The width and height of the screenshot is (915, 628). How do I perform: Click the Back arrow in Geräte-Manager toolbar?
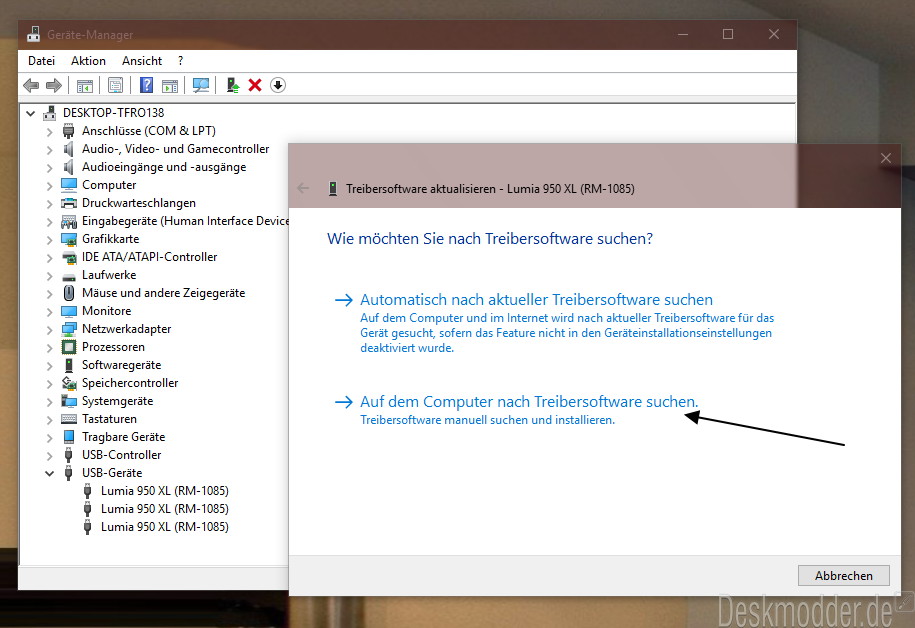tap(31, 86)
